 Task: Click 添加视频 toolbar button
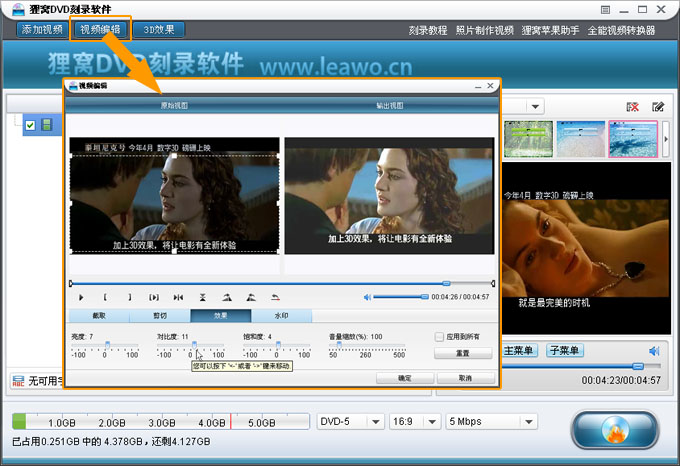click(x=42, y=29)
